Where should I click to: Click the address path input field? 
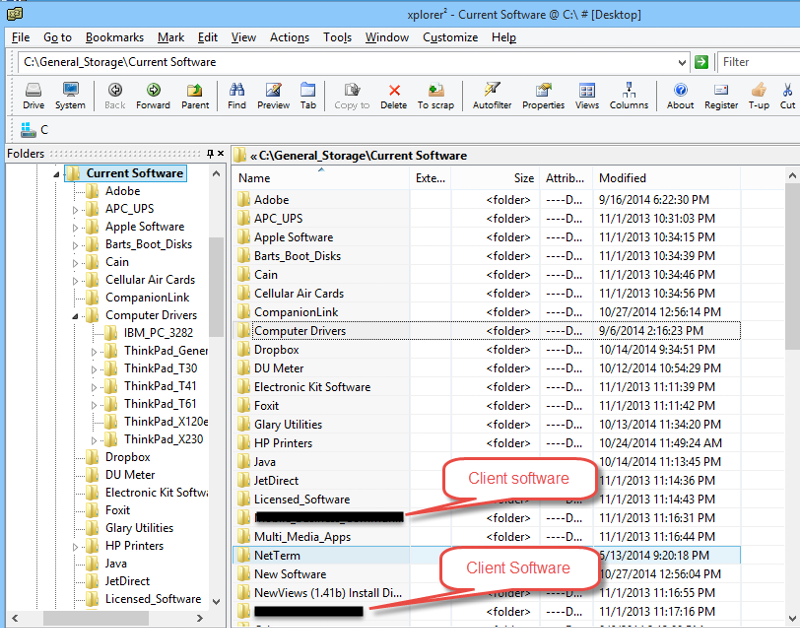click(x=347, y=62)
